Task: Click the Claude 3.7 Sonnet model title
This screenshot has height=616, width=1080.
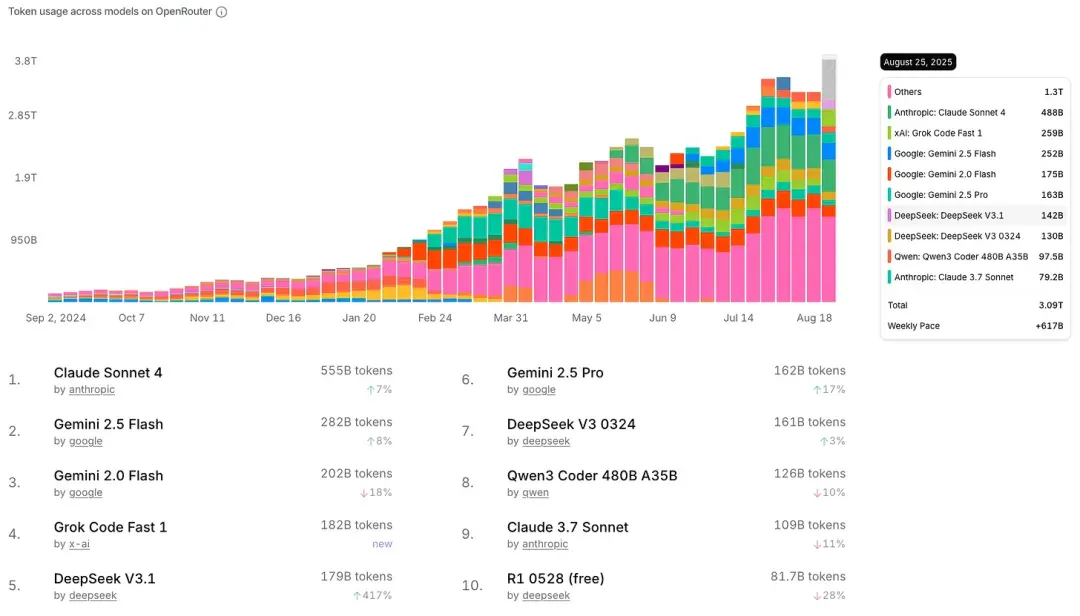Action: point(568,527)
